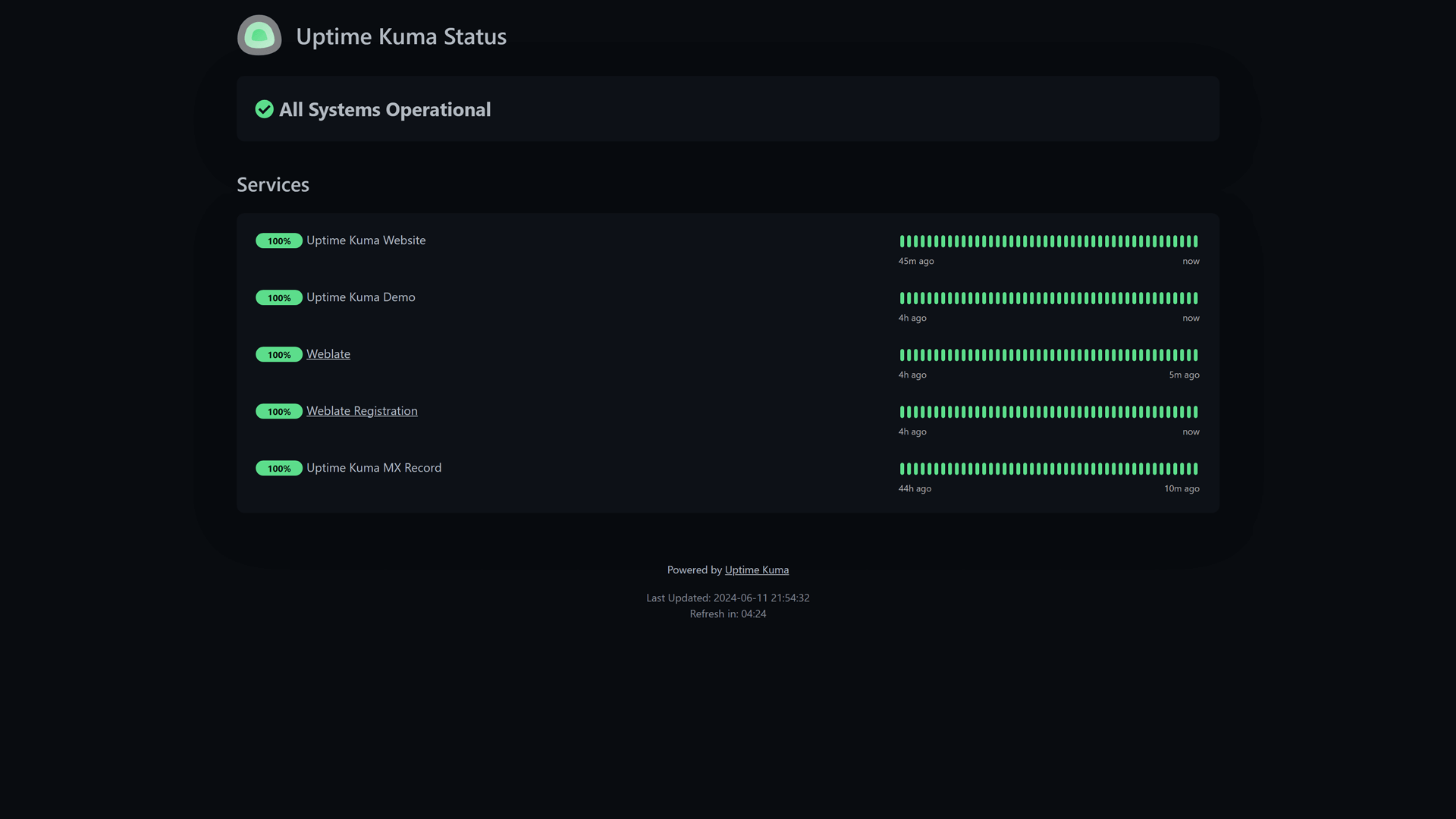Click the 100% badge next to Weblate
The image size is (1456, 819).
pyautogui.click(x=279, y=354)
